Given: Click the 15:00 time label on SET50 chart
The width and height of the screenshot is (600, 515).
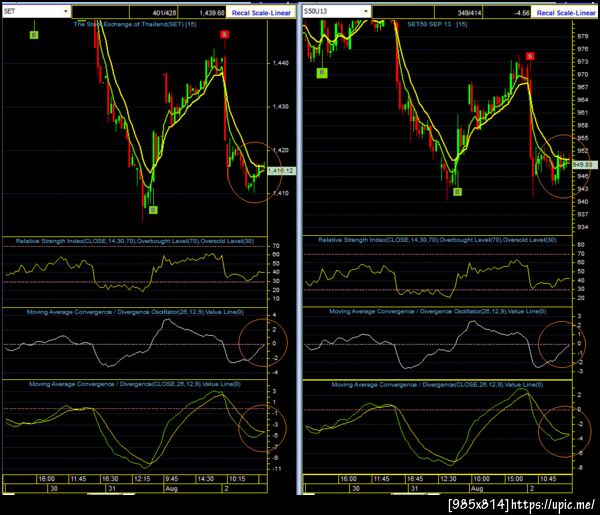Looking at the screenshot, I should [515, 479].
